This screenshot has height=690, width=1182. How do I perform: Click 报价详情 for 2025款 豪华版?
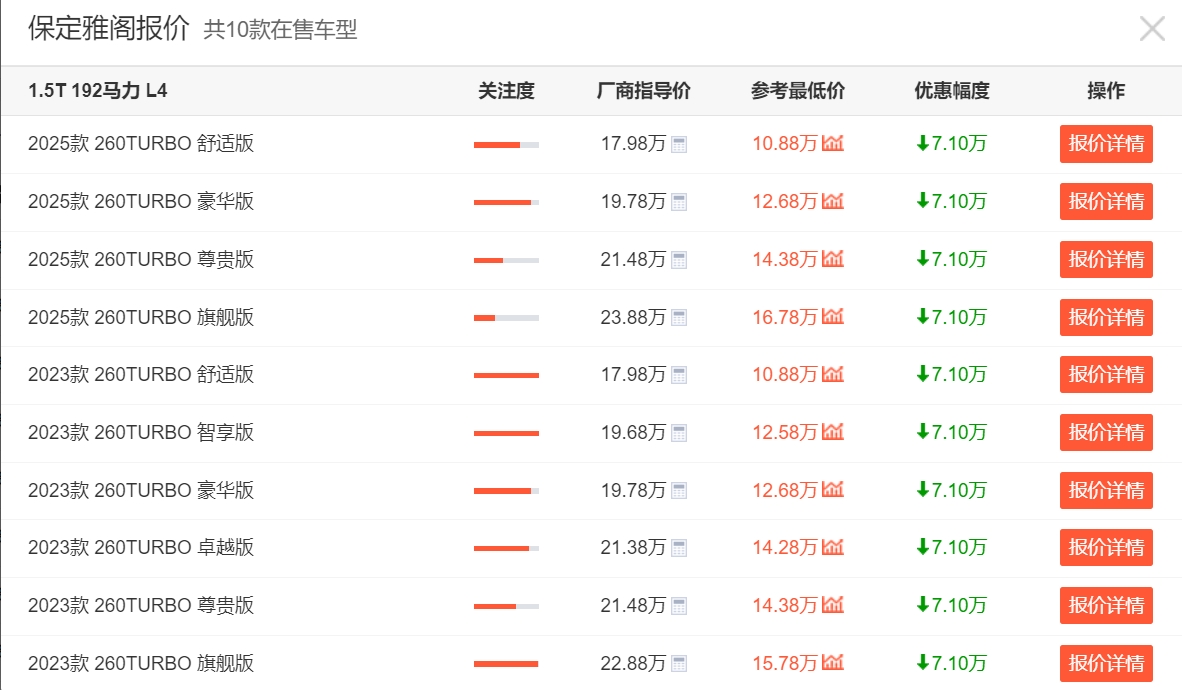tap(1106, 201)
